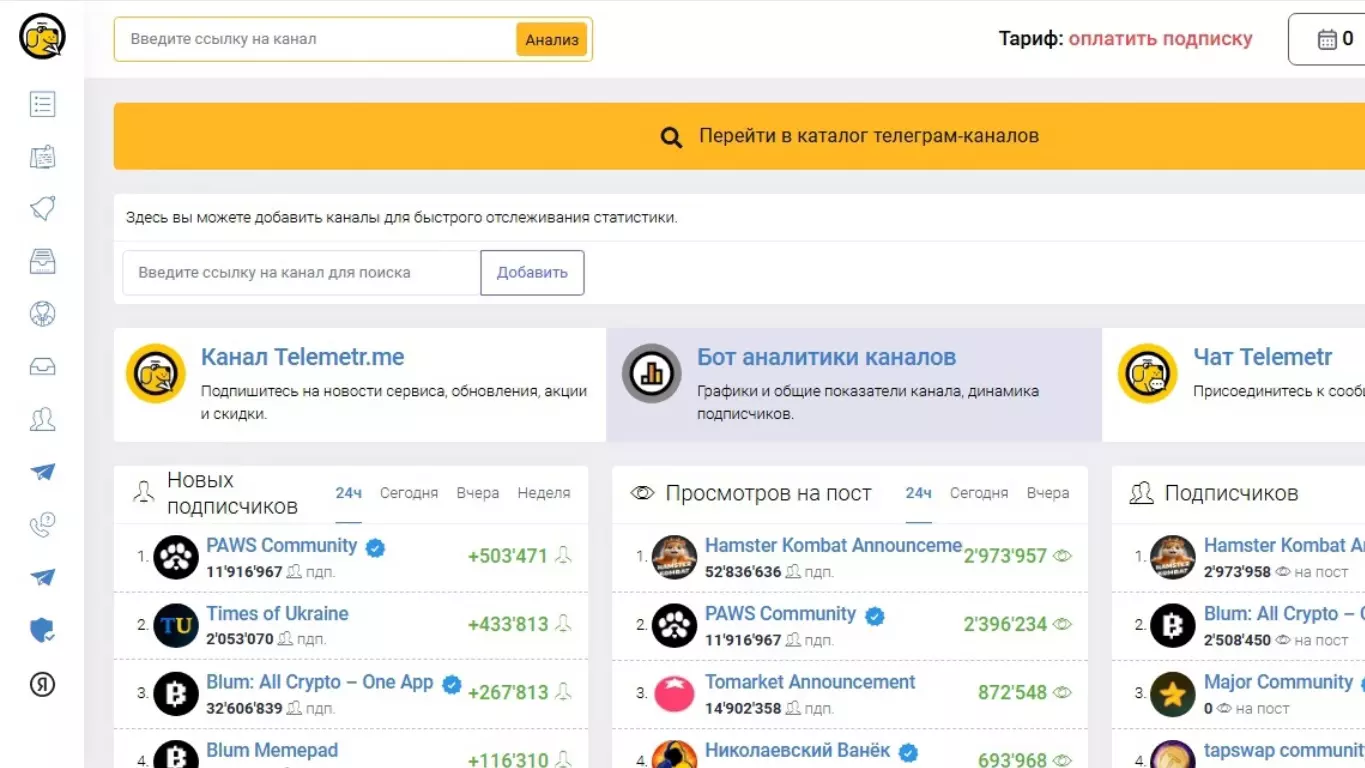1365x768 pixels.
Task: Click the +433'813 subscriber gain value
Action: 508,624
